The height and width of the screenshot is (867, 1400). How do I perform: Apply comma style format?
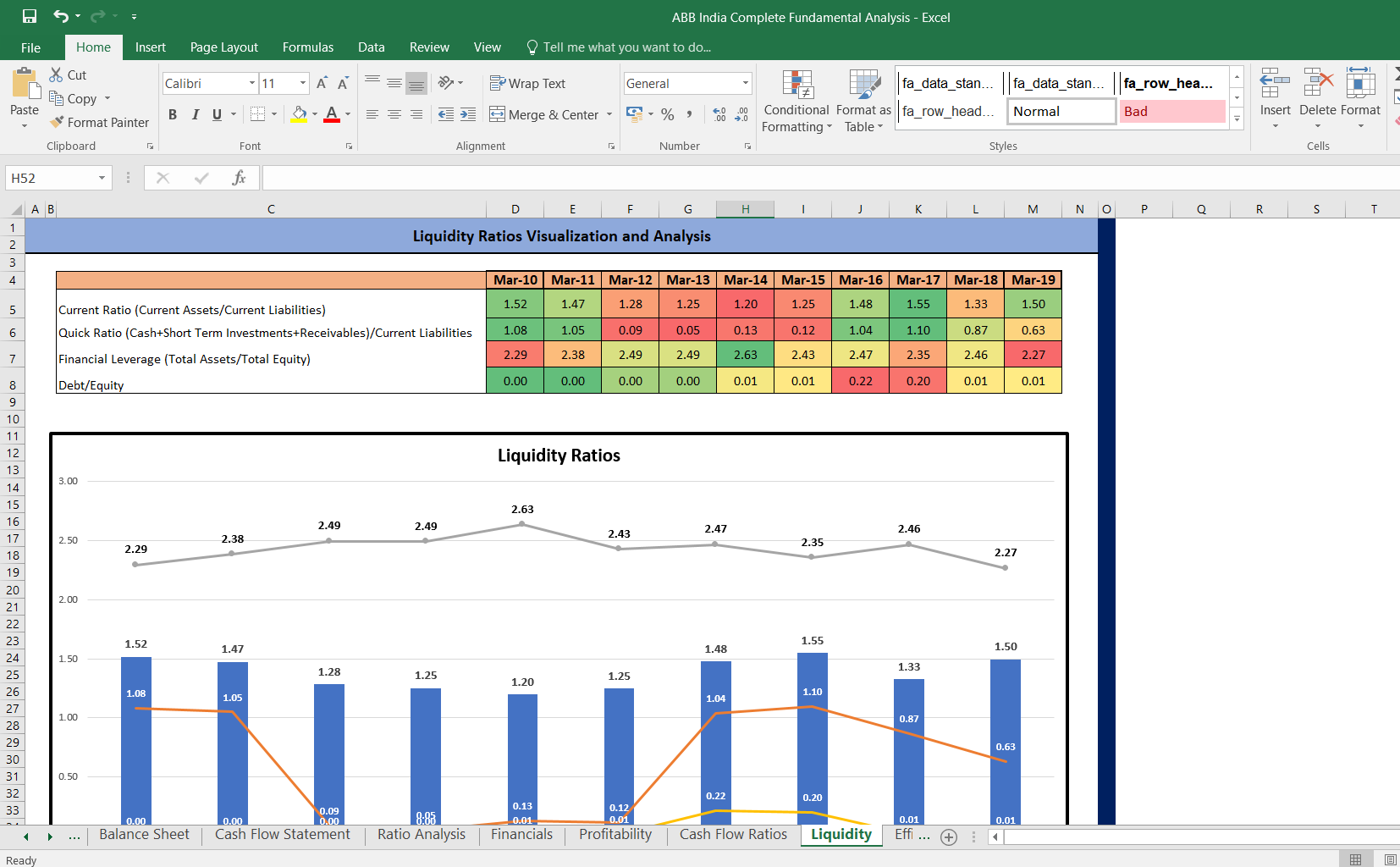coord(690,114)
